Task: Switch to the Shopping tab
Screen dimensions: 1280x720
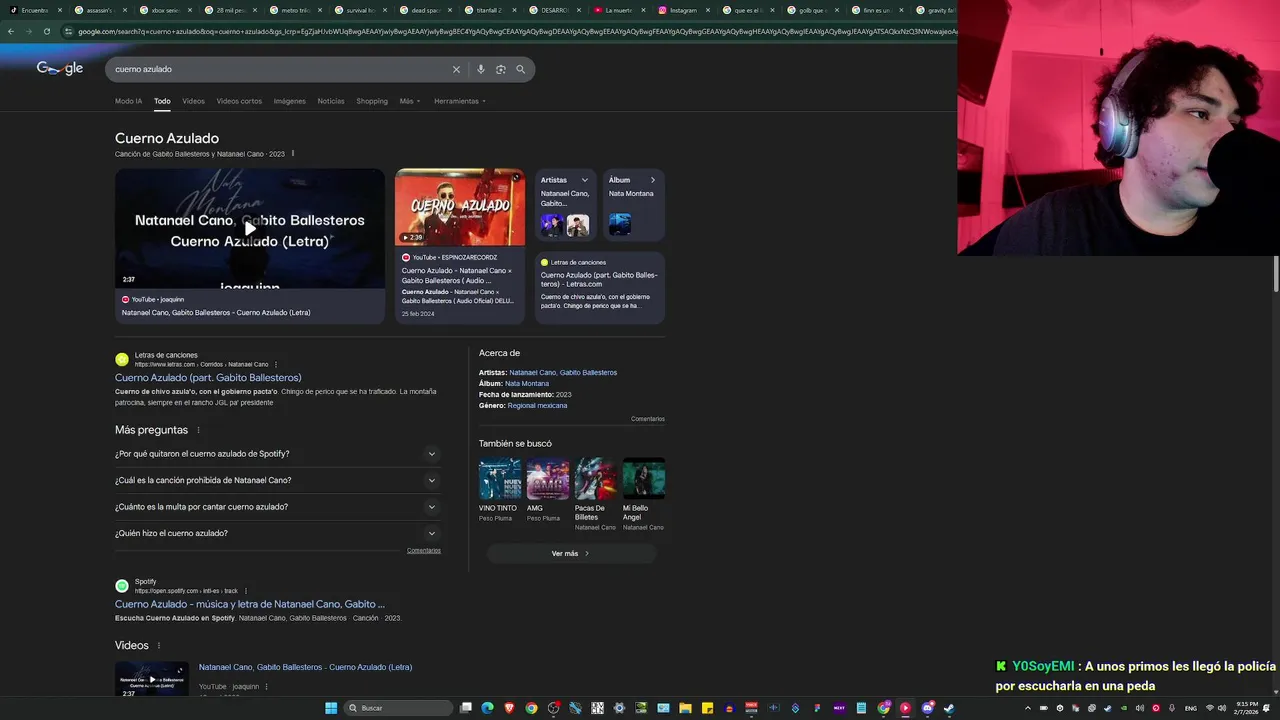Action: [x=372, y=101]
